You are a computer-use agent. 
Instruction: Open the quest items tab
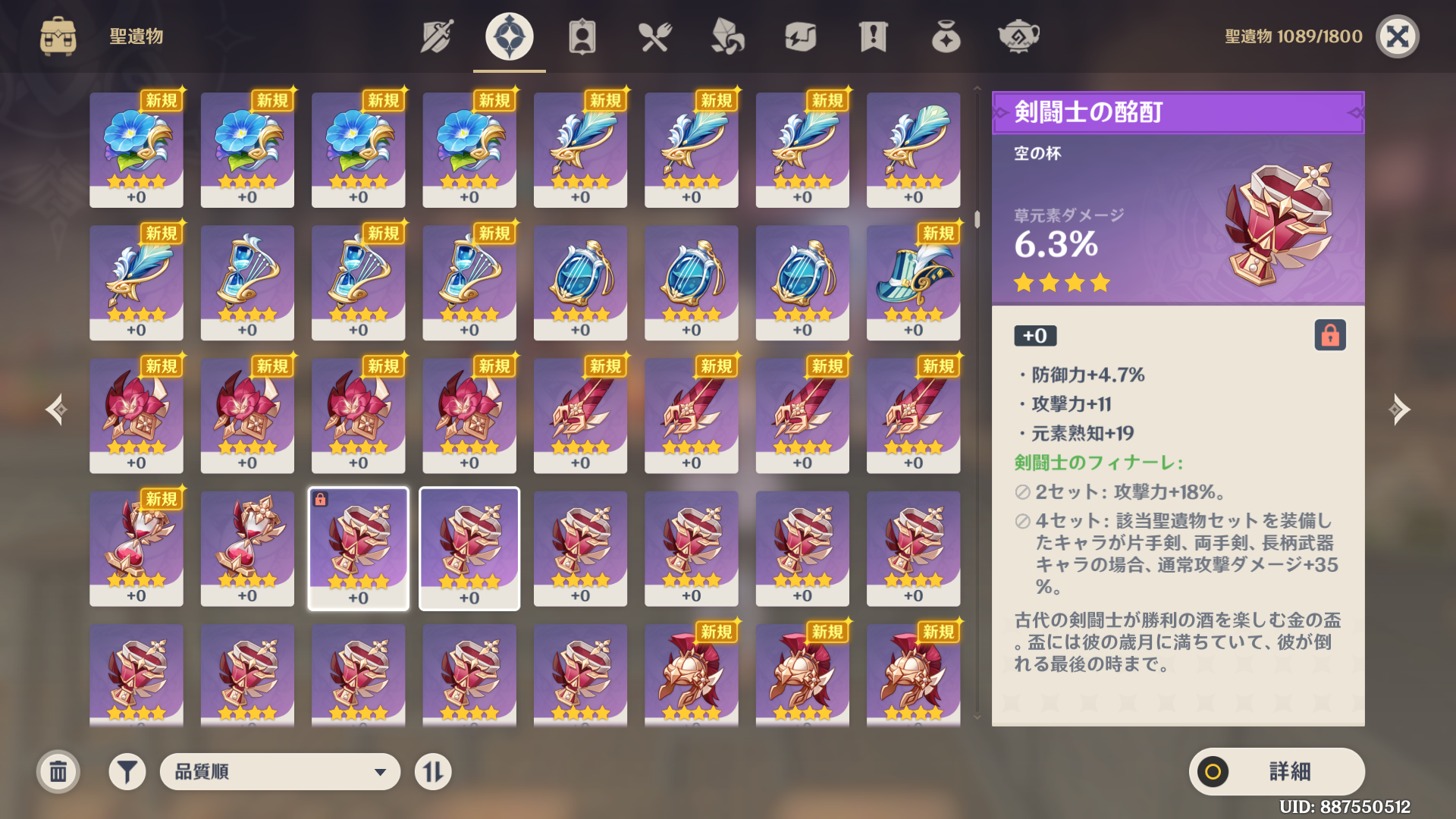pyautogui.click(x=873, y=36)
